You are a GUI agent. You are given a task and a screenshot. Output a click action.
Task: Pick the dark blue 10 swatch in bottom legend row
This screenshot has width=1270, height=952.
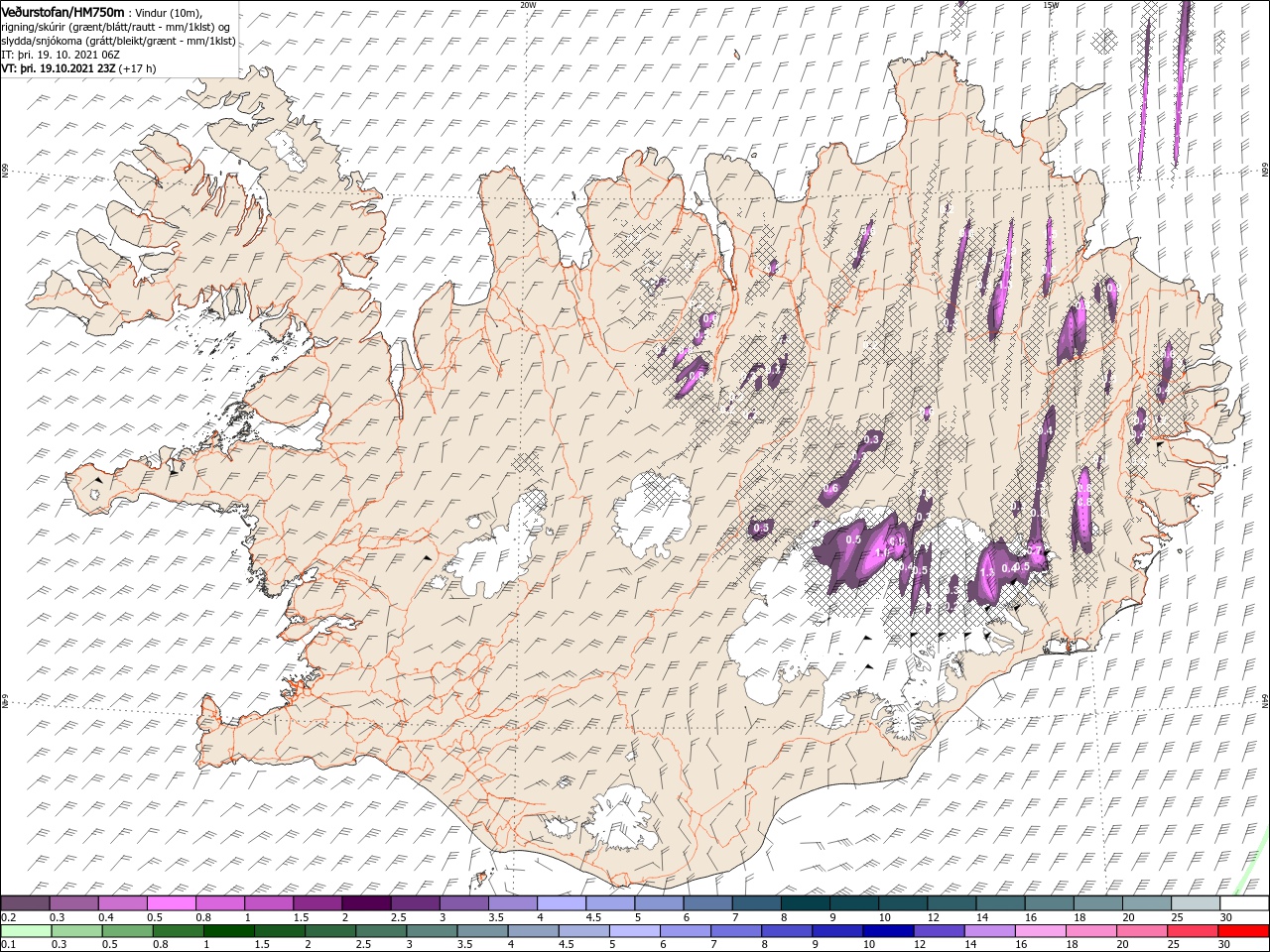tap(889, 930)
